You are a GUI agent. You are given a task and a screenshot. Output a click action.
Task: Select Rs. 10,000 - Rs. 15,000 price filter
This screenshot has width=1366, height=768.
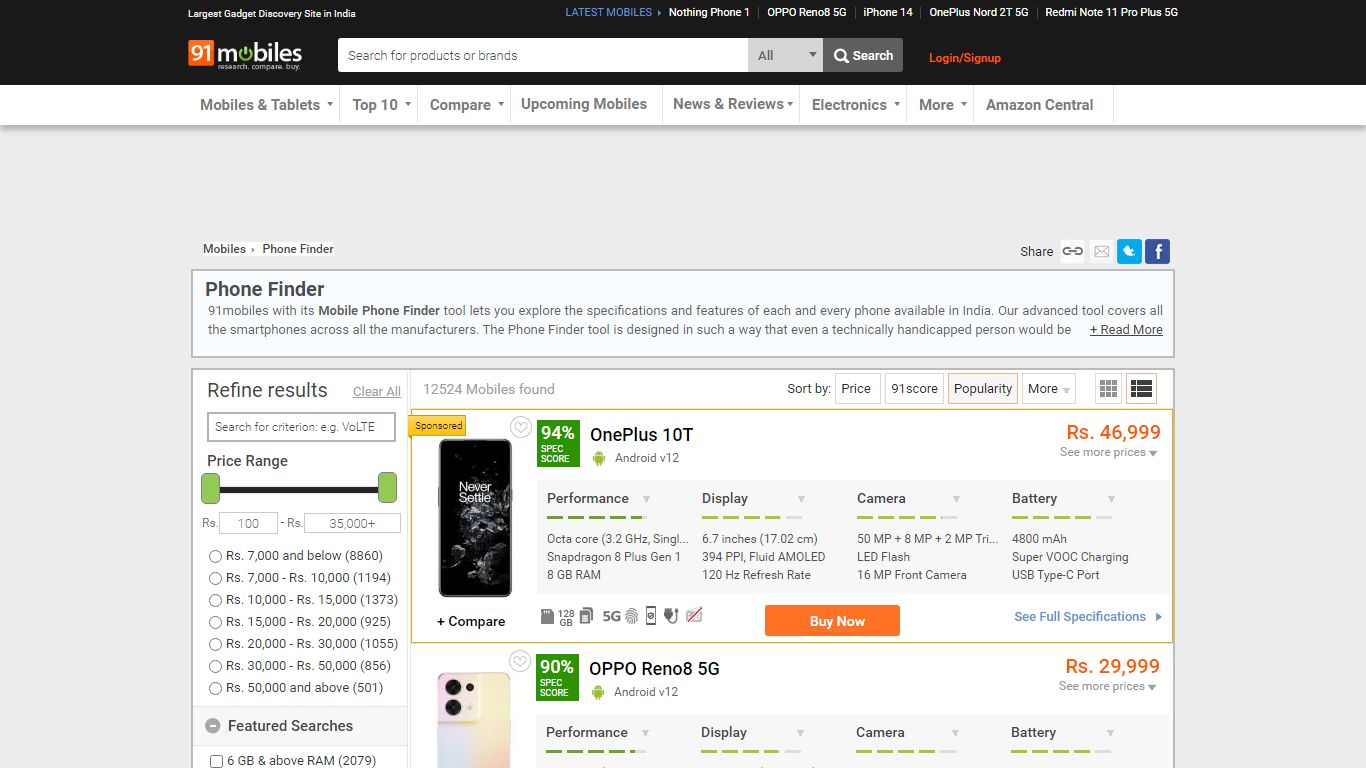(x=215, y=600)
